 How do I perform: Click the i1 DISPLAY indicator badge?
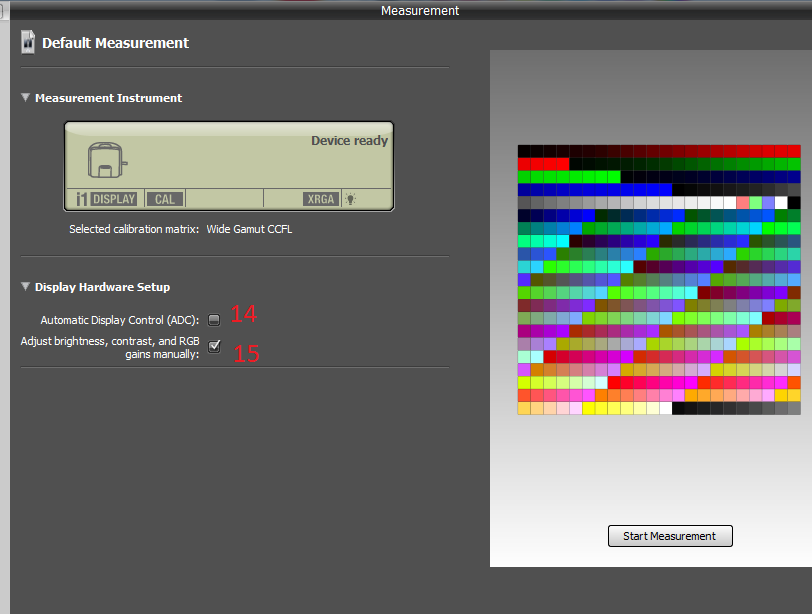(x=106, y=199)
